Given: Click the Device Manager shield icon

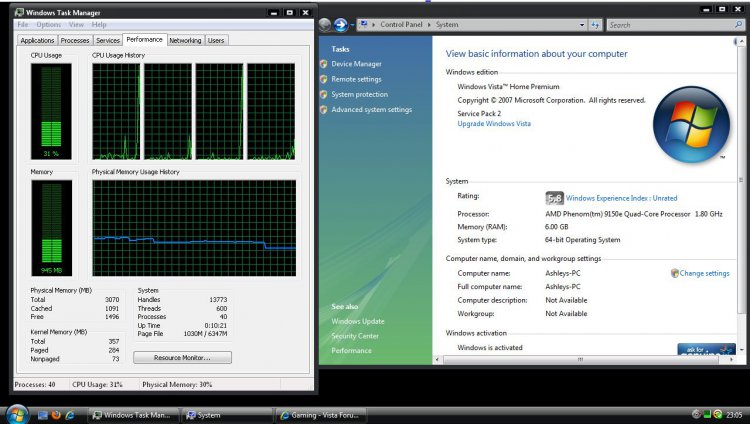Looking at the screenshot, I should (x=324, y=64).
